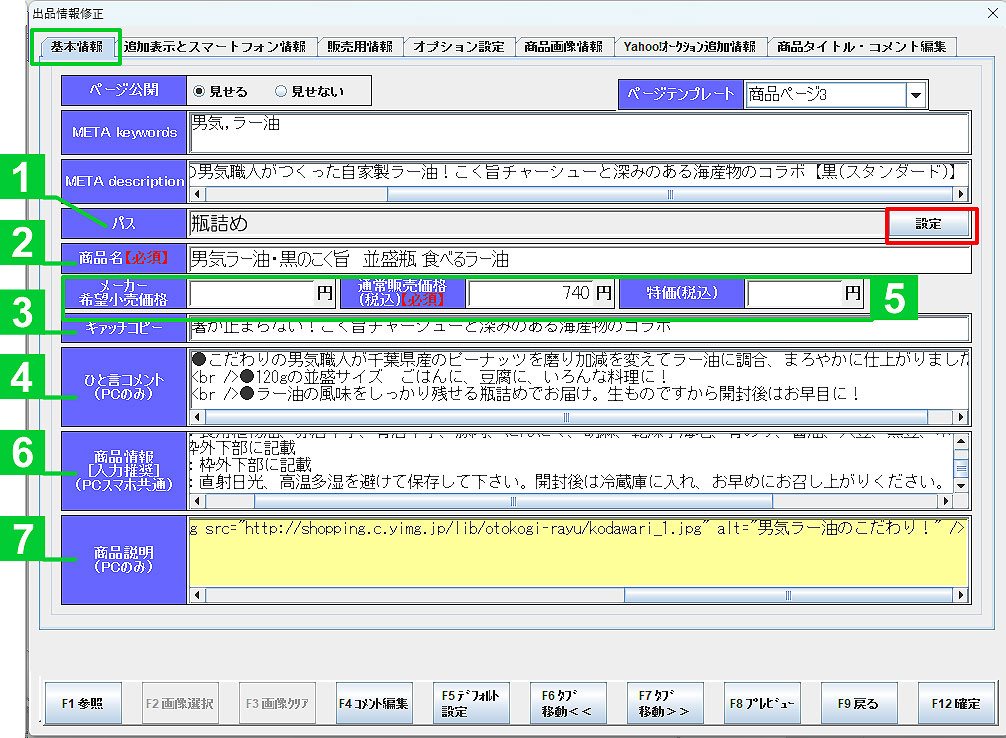Switch to 商品タイトル・コメント編集 tab

(x=865, y=47)
